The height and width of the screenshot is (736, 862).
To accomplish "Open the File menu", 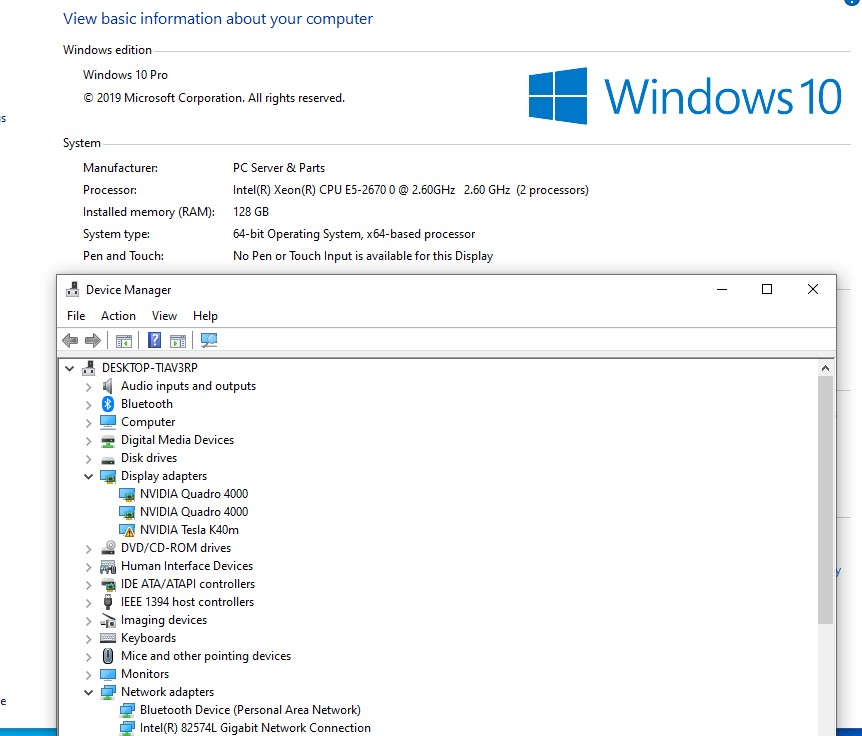I will [76, 316].
